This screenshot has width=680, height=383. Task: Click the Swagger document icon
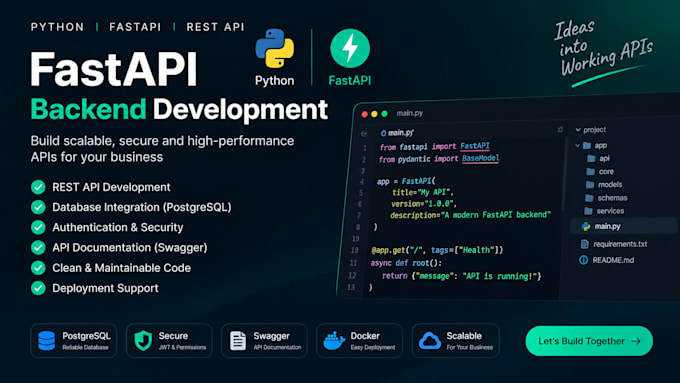tap(238, 340)
